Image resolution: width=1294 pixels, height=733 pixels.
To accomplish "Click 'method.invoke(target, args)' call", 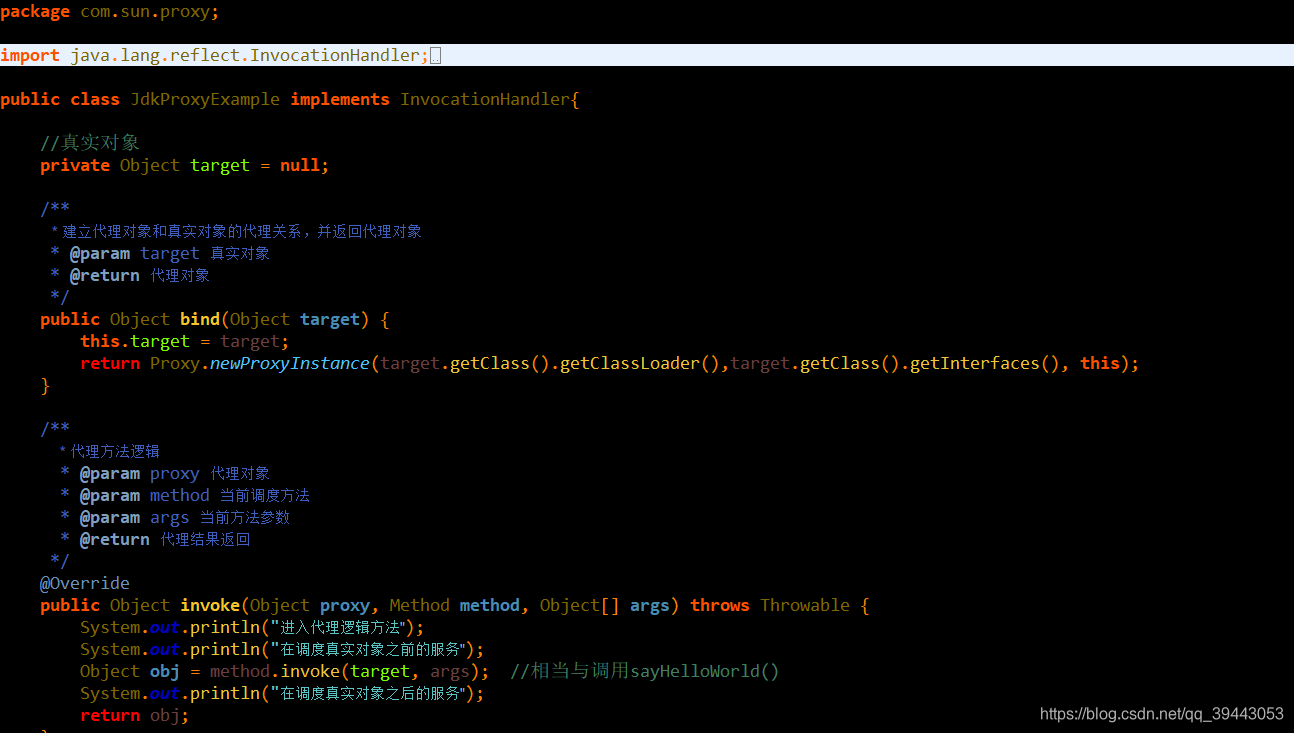I will click(345, 671).
